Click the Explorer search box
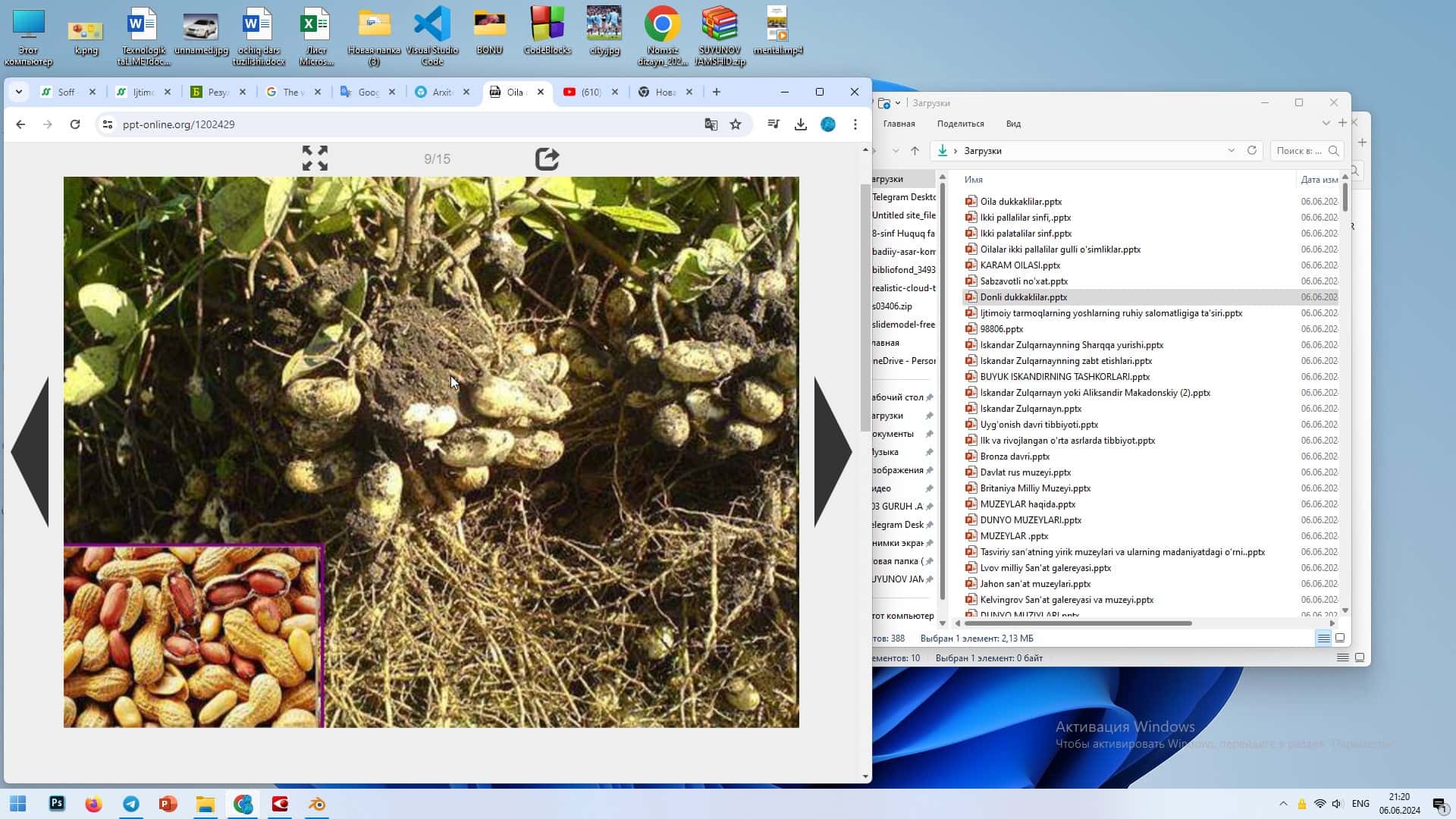 (1307, 150)
